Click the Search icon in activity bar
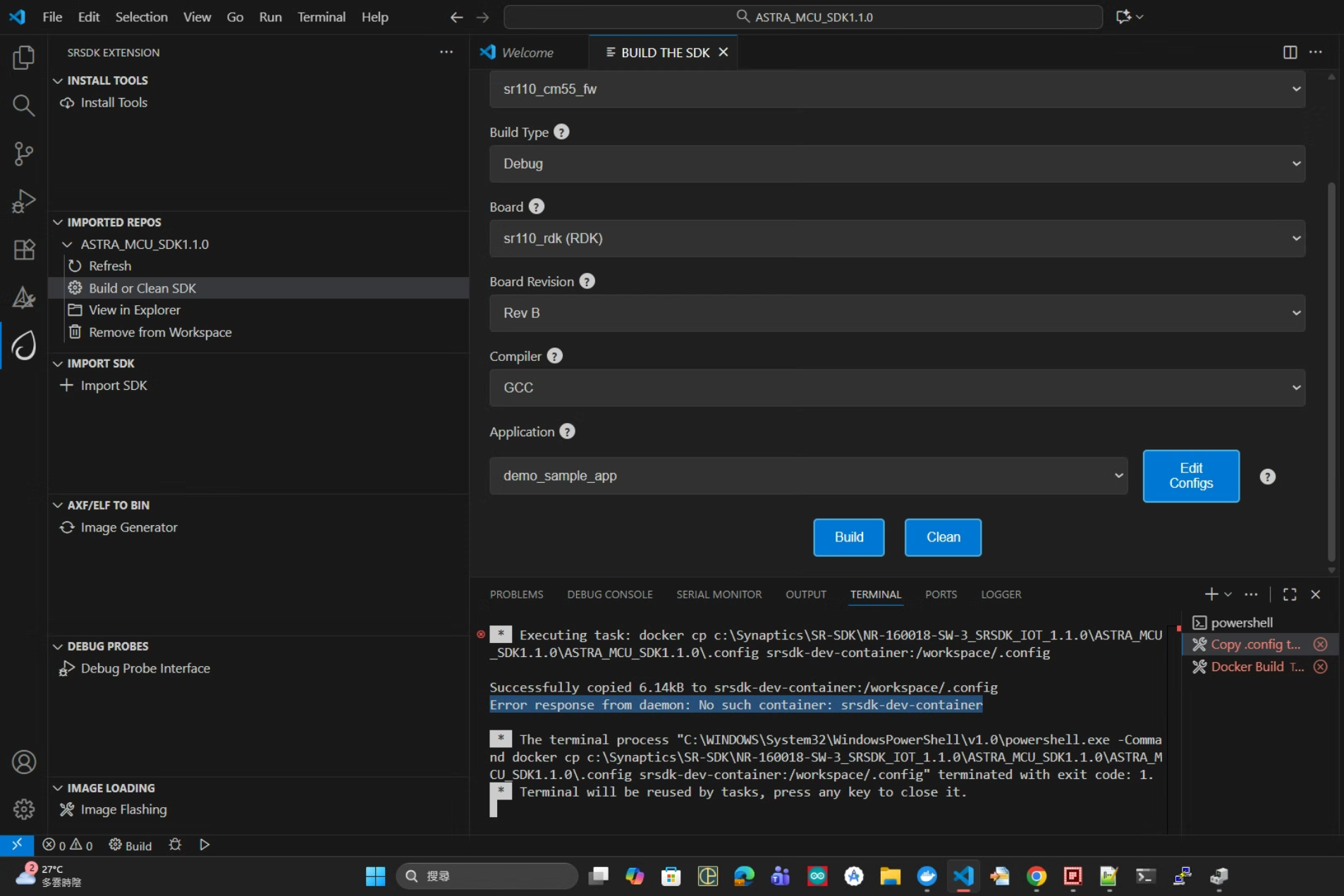This screenshot has height=896, width=1344. pos(23,106)
